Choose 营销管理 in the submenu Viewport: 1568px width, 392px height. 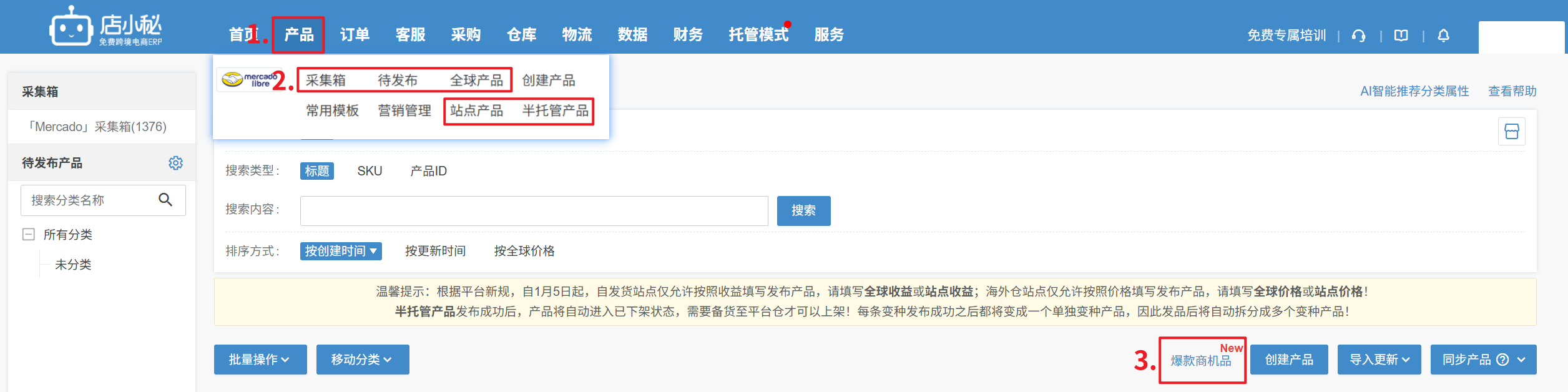[404, 111]
